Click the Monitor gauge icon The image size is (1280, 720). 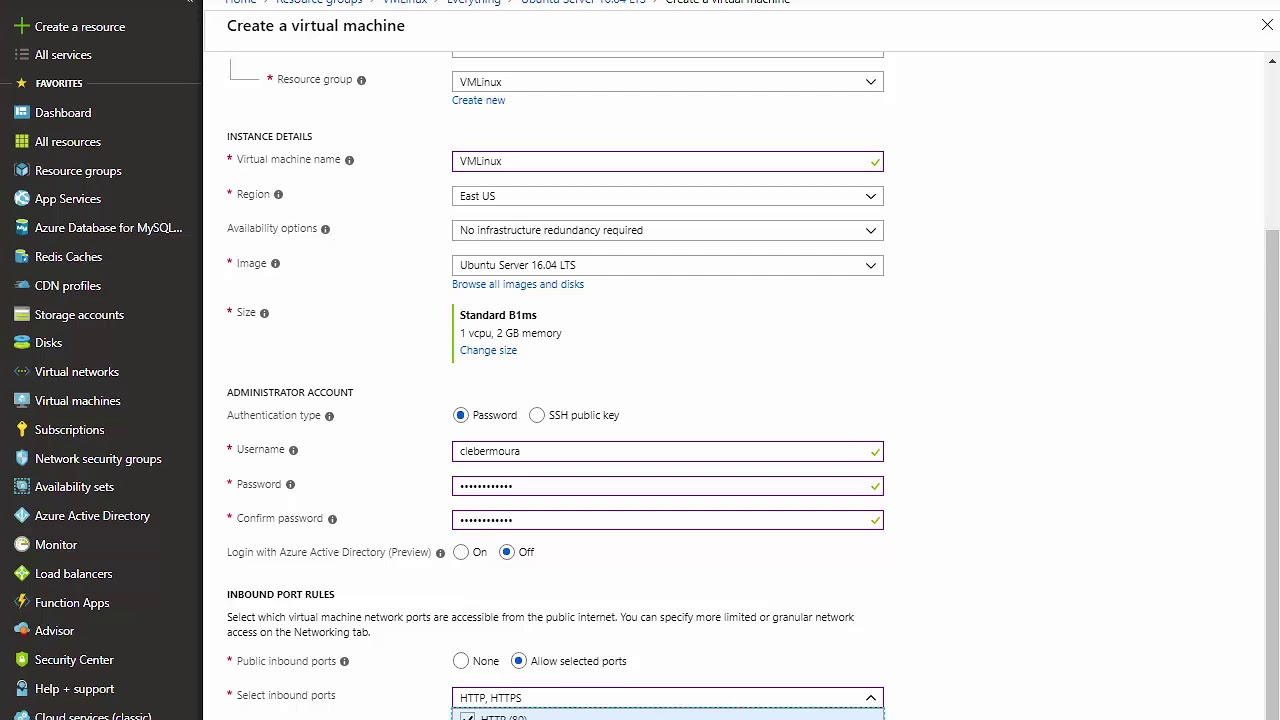(22, 545)
